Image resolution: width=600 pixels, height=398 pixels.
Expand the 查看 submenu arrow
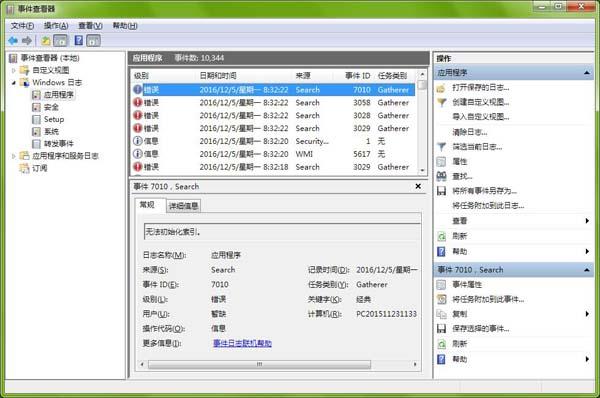587,221
